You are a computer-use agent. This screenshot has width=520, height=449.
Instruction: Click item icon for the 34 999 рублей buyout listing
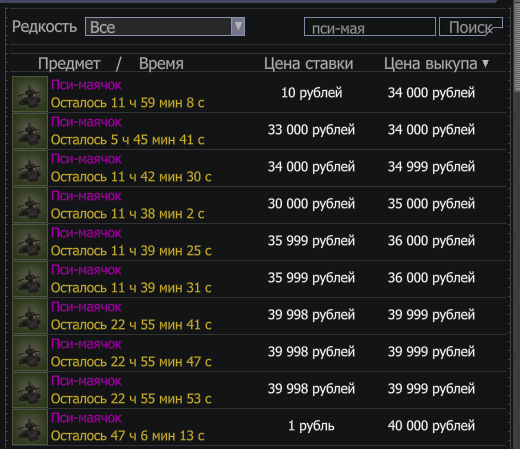tap(30, 168)
